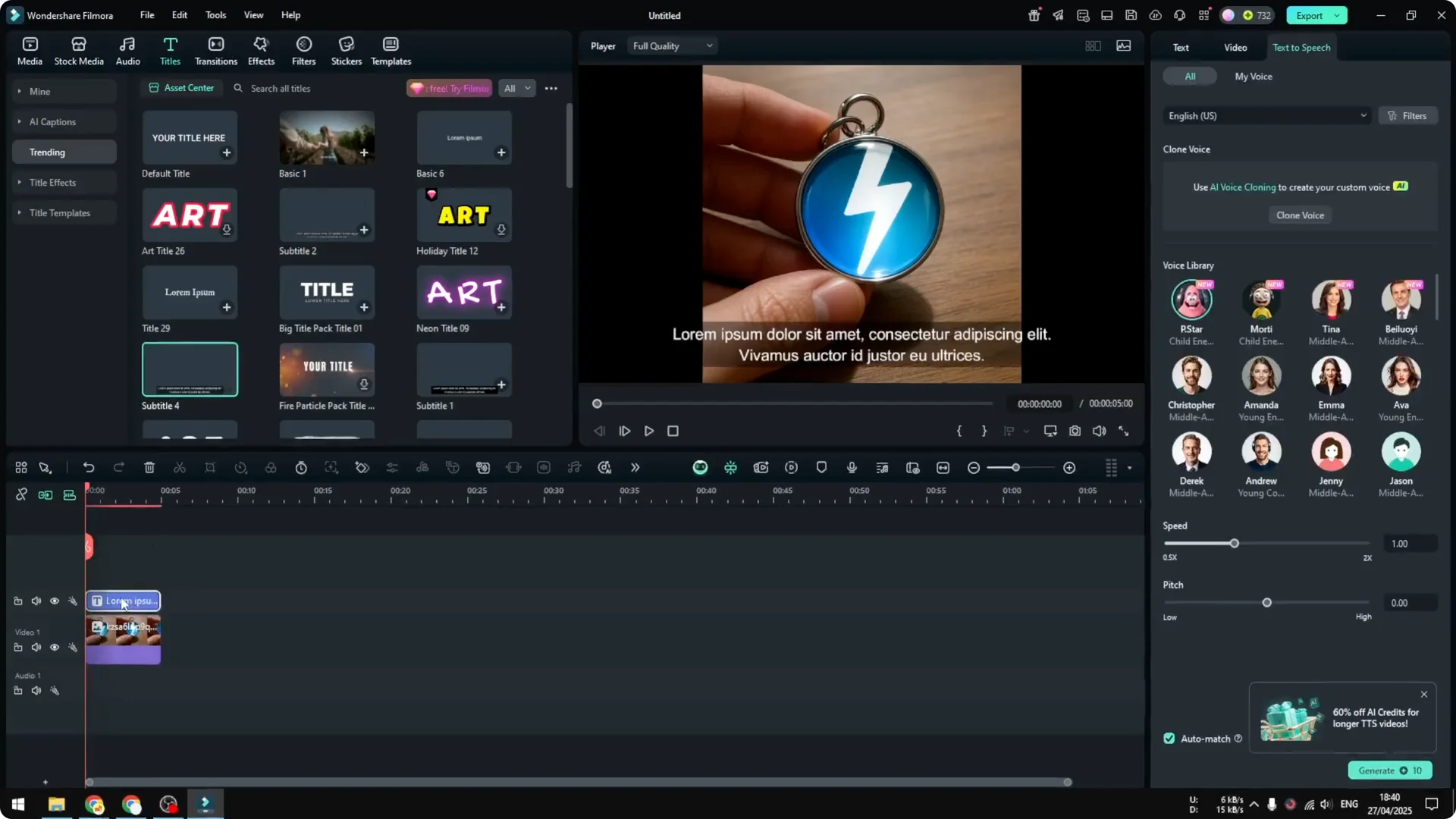Select the split scissors tool in timeline
The height and width of the screenshot is (819, 1456).
coord(180,467)
